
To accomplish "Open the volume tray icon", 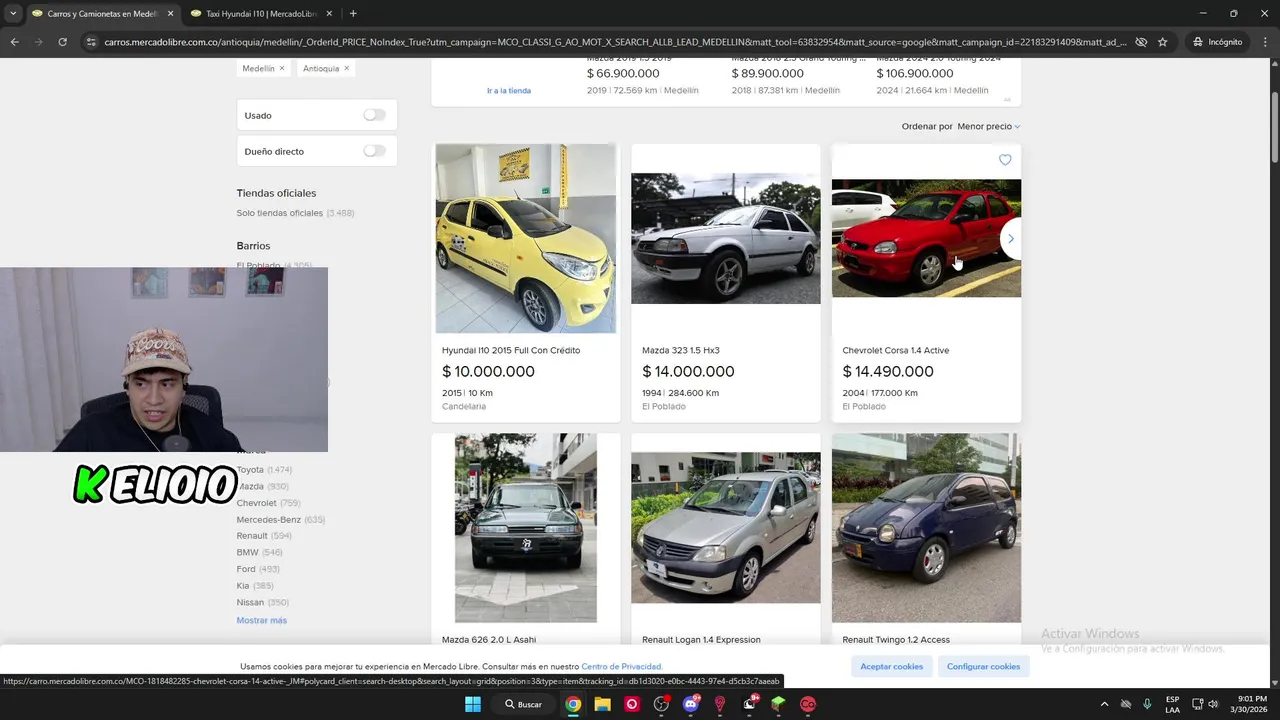I will pyautogui.click(x=1213, y=704).
